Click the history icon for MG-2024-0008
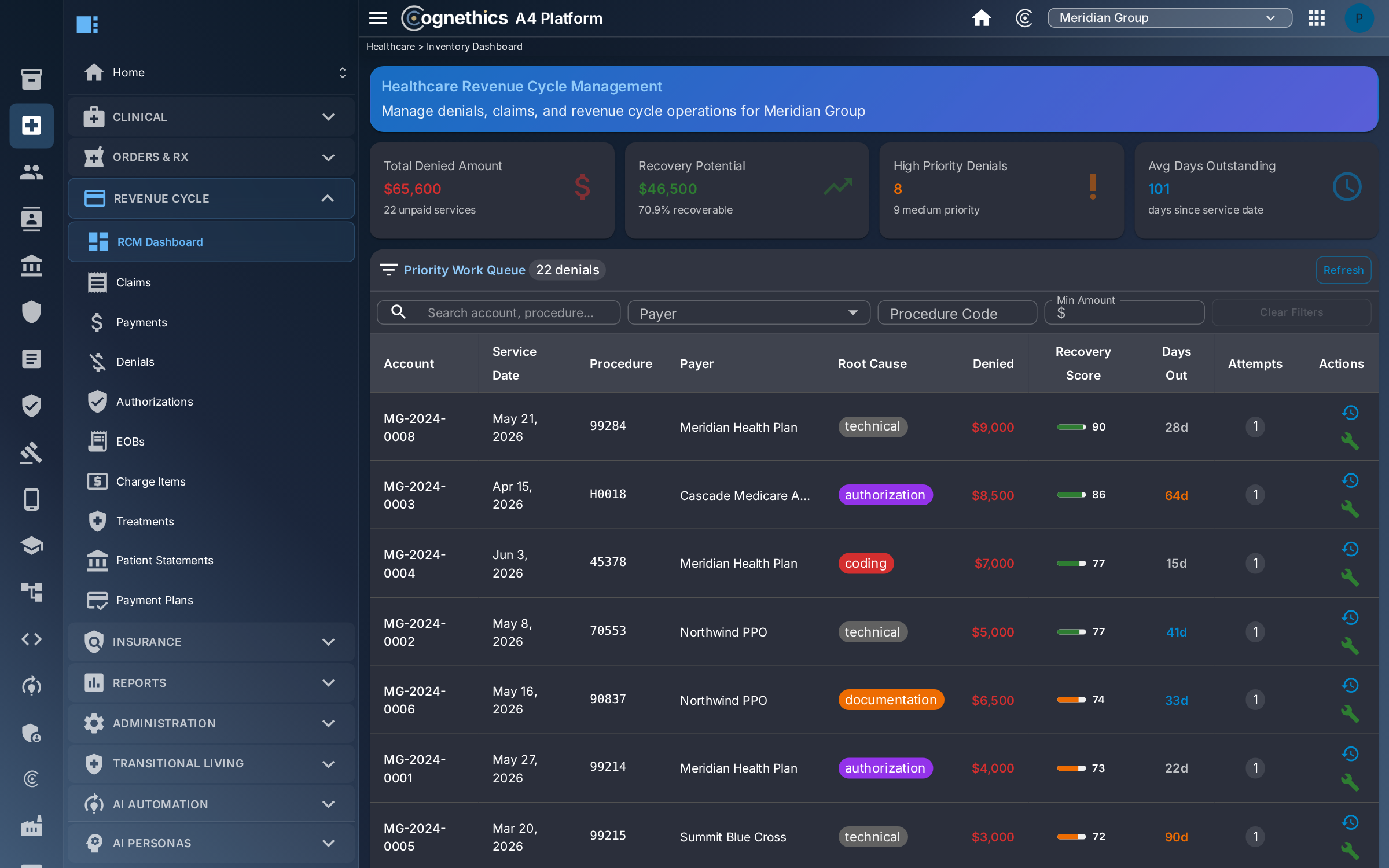 point(1350,413)
